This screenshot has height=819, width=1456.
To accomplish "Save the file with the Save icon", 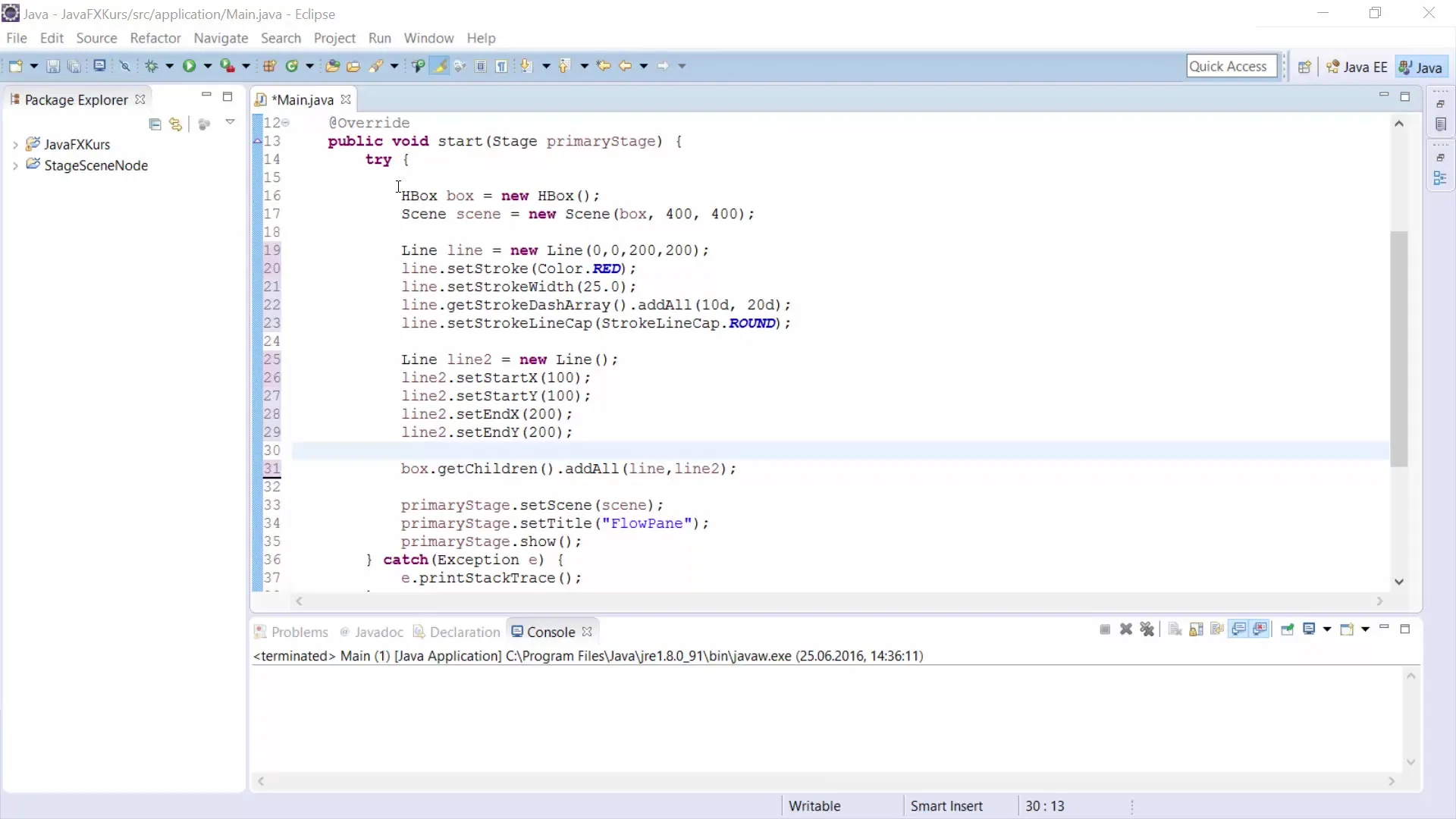I will click(x=53, y=66).
